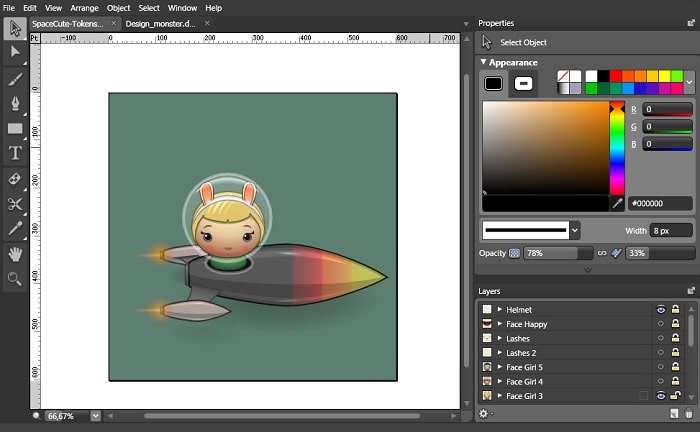This screenshot has width=700, height=432.
Task: Hide the Face Girl 3 layer
Action: click(x=661, y=396)
